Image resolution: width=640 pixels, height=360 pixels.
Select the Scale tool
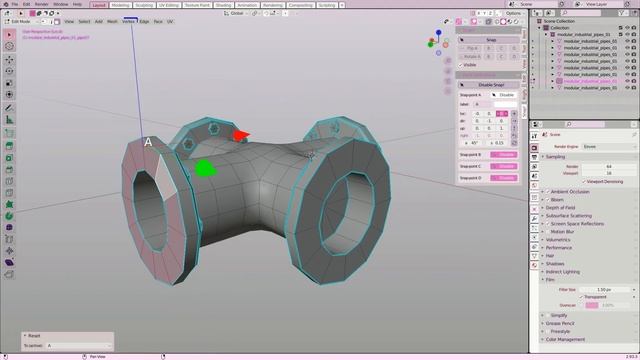click(9, 83)
